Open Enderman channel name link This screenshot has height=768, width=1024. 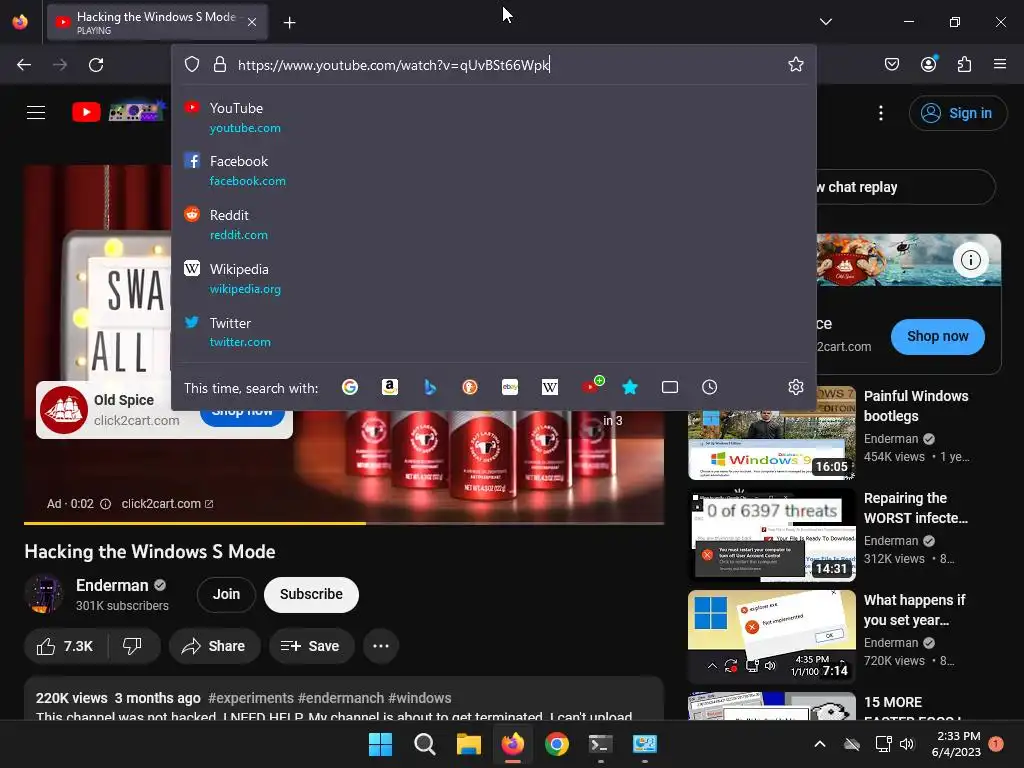[112, 585]
